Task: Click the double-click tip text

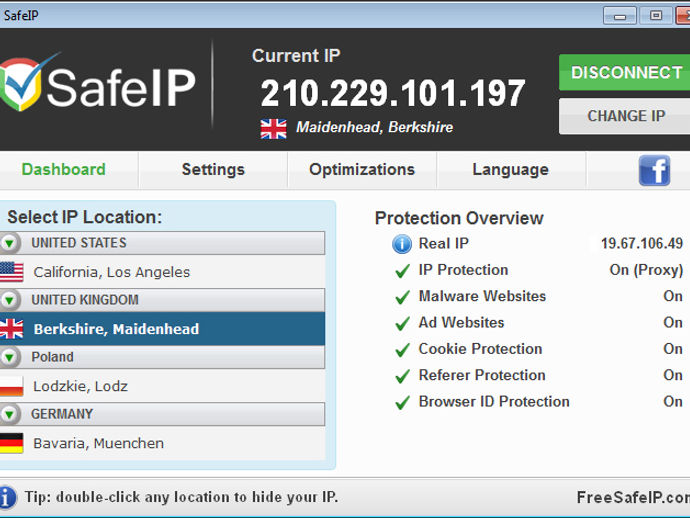Action: coord(181,497)
